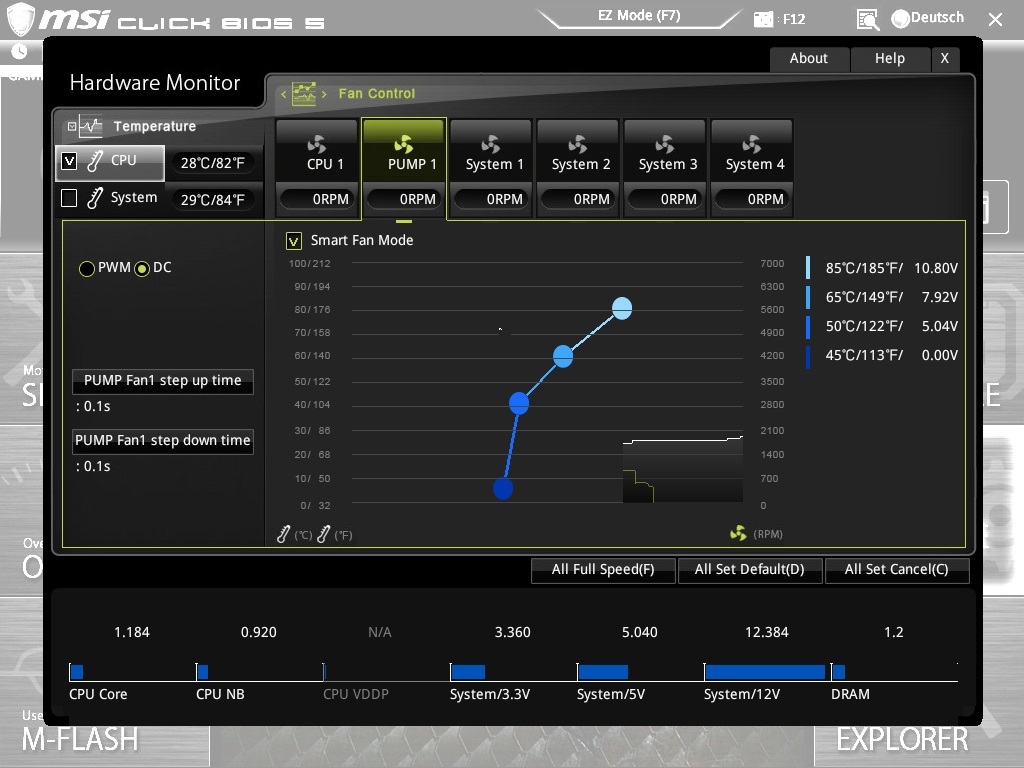Click the 85°C top fan curve point

[622, 309]
